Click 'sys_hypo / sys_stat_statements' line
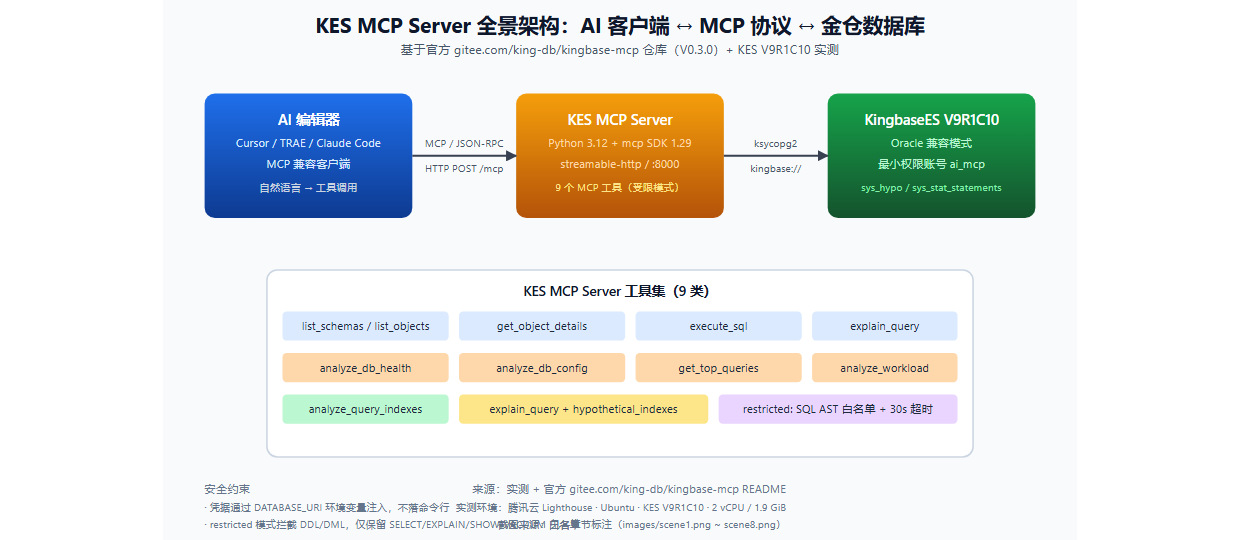The image size is (1240, 540). click(931, 187)
